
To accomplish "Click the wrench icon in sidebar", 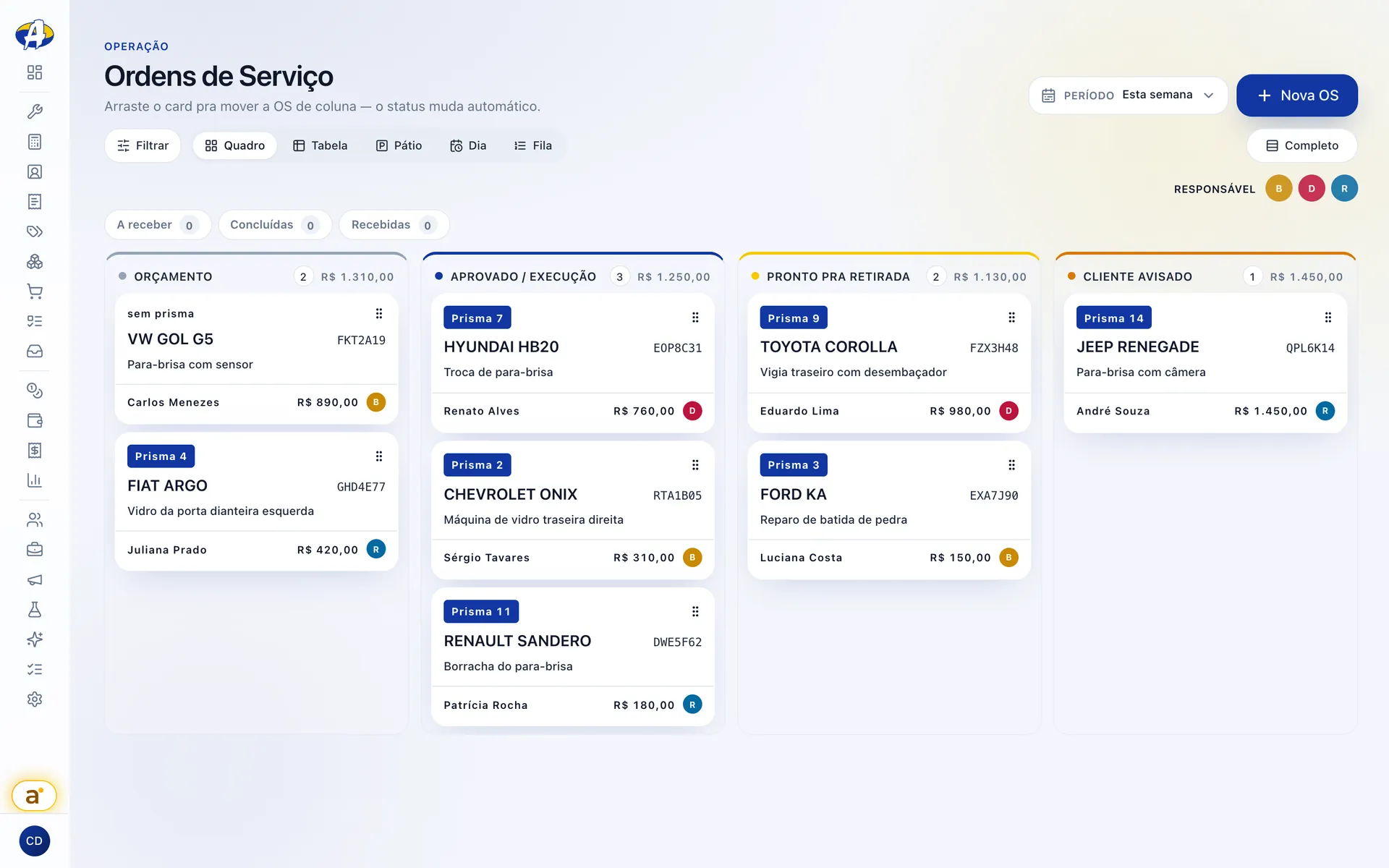I will (x=34, y=111).
